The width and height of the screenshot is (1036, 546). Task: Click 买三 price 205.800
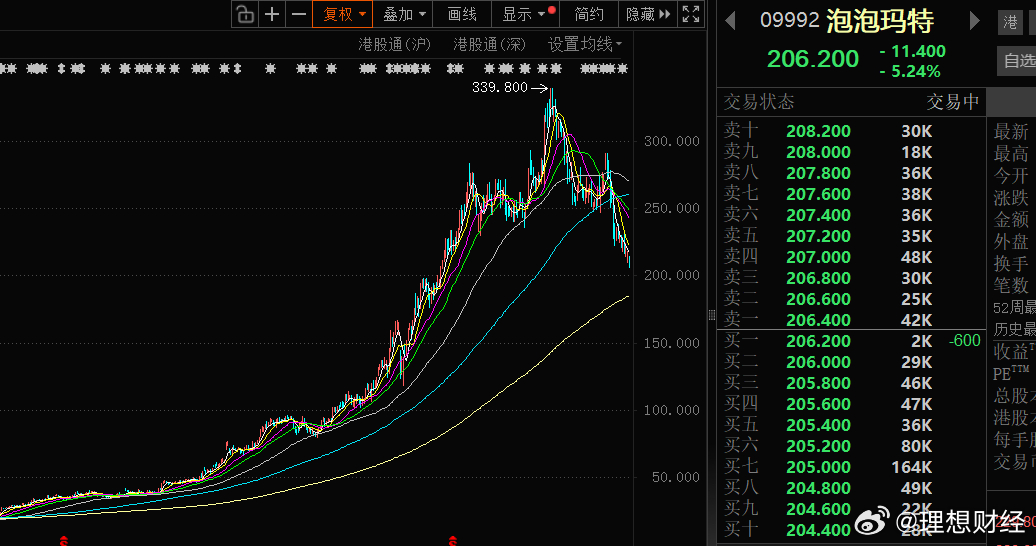(x=818, y=383)
